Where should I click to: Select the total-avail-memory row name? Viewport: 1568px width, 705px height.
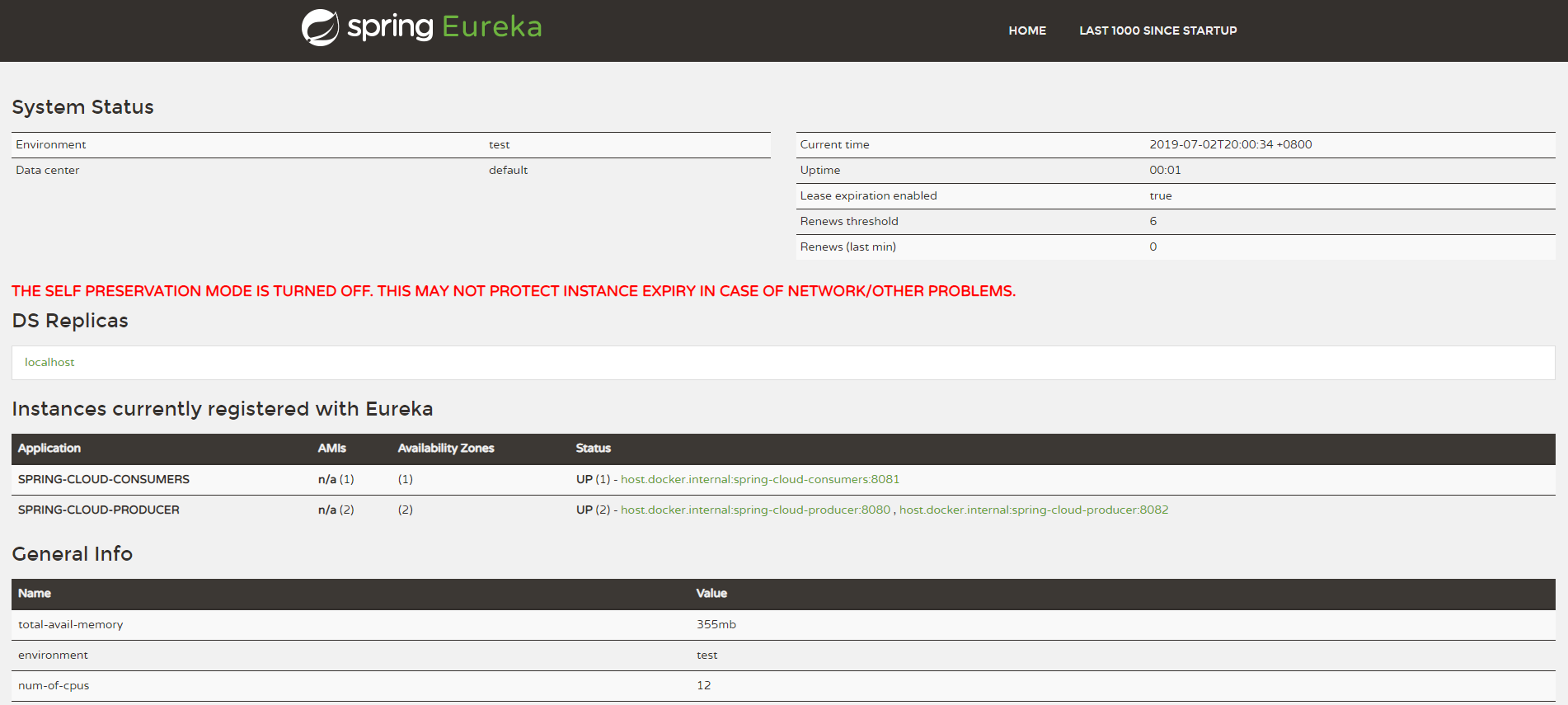click(x=71, y=624)
